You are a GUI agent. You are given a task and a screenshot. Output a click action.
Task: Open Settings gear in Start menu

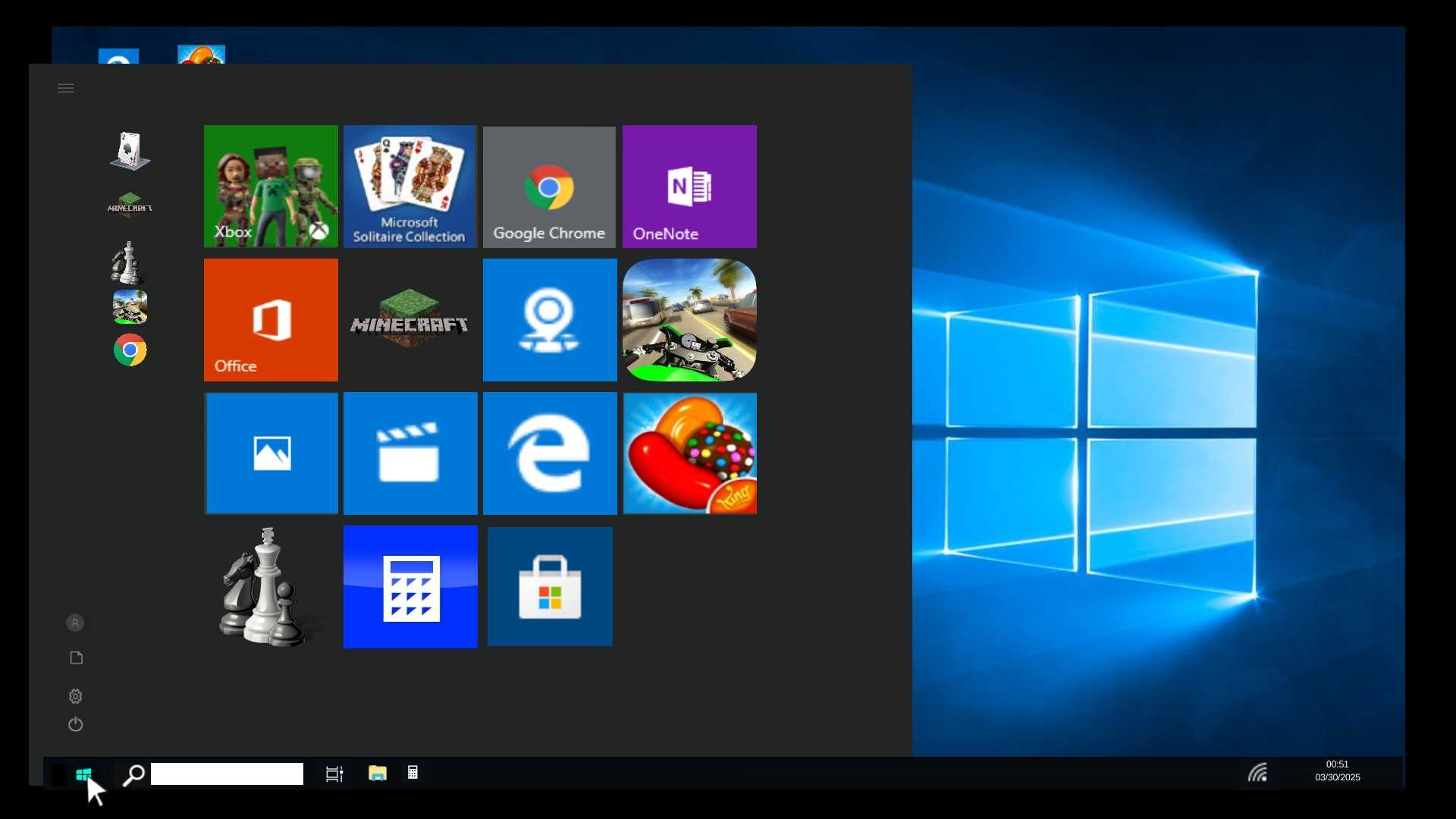point(75,696)
